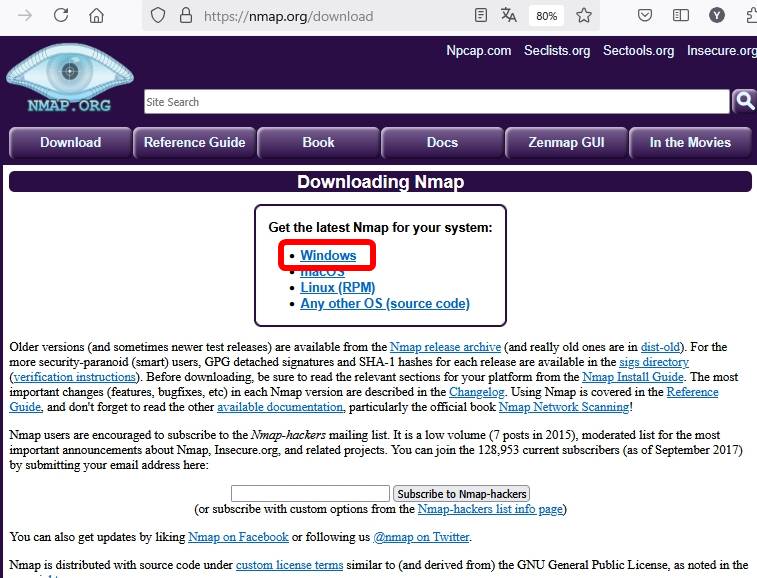Image resolution: width=757 pixels, height=578 pixels.
Task: Click 'Get the latest Nmap for your system:' text
Action: [380, 227]
